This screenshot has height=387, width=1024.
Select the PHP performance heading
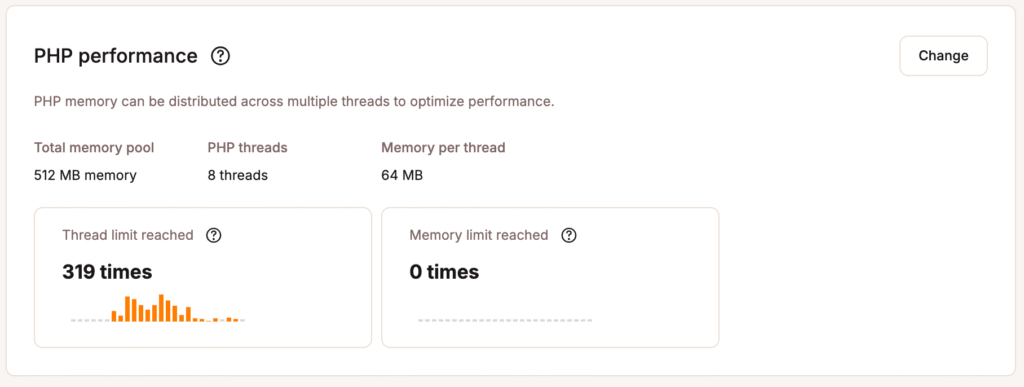(x=116, y=57)
